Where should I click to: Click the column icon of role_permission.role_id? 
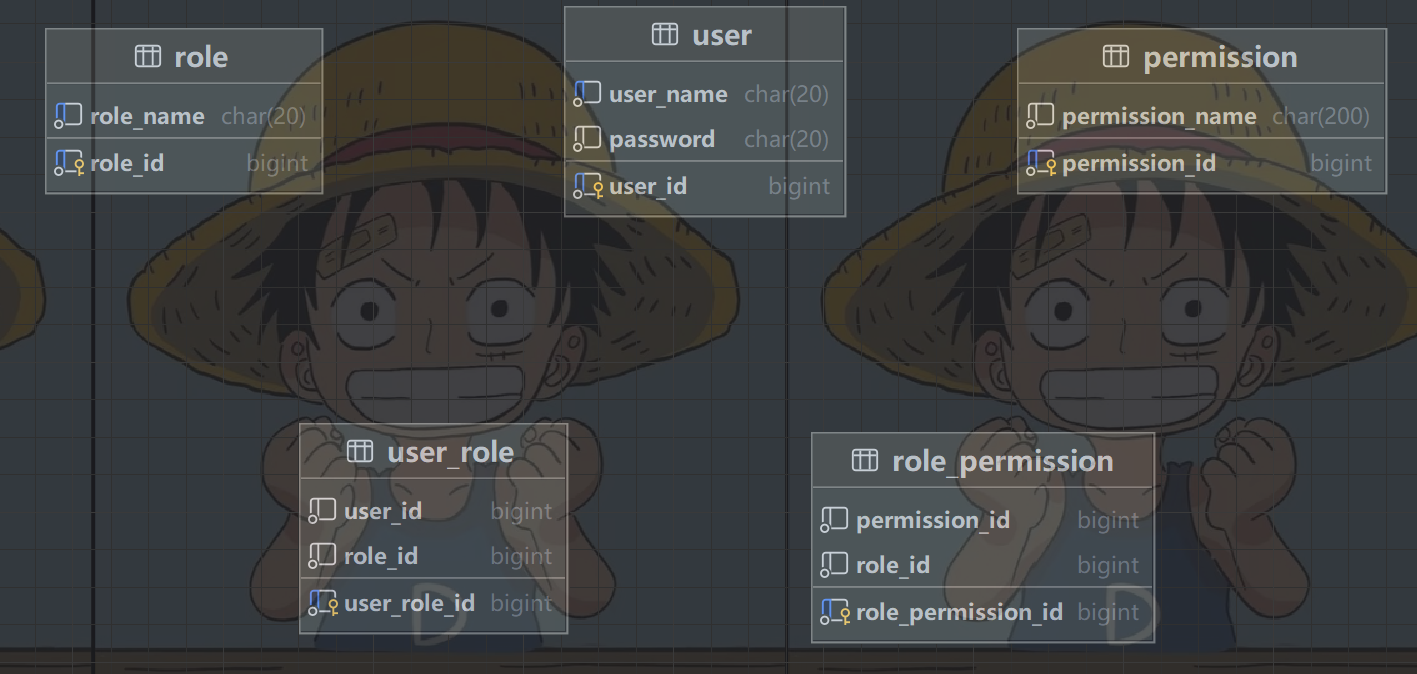click(x=834, y=565)
